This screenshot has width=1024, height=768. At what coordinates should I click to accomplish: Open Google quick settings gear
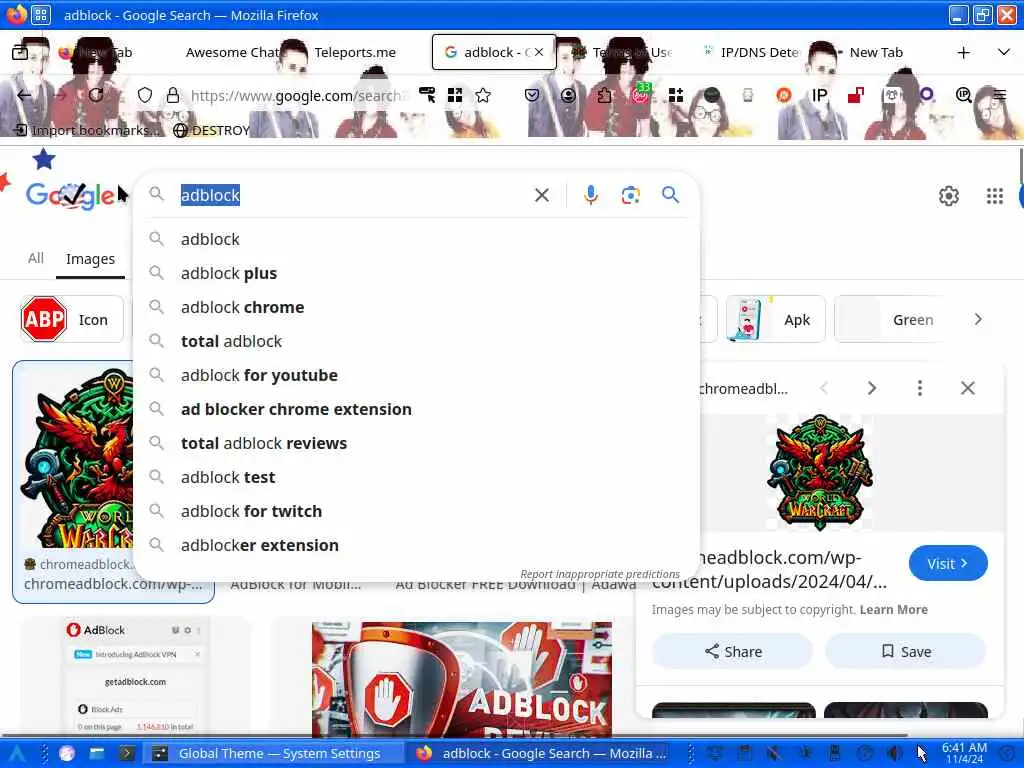pyautogui.click(x=948, y=195)
